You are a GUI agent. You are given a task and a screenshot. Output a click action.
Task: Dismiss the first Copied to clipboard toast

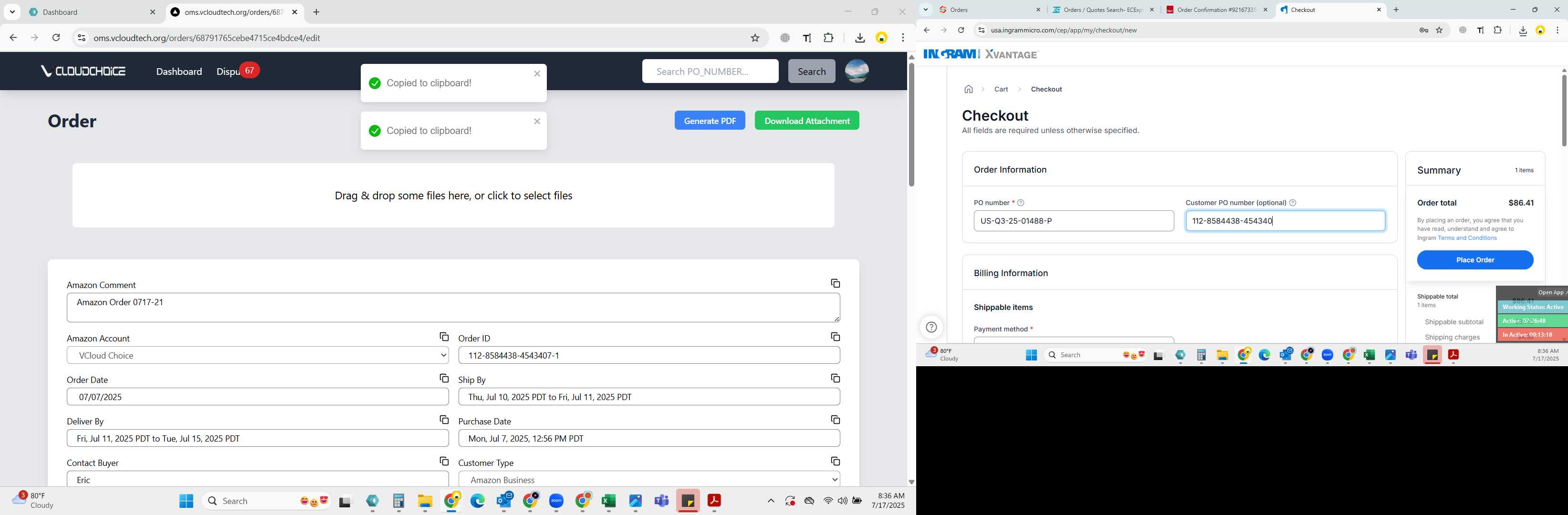[x=537, y=73]
